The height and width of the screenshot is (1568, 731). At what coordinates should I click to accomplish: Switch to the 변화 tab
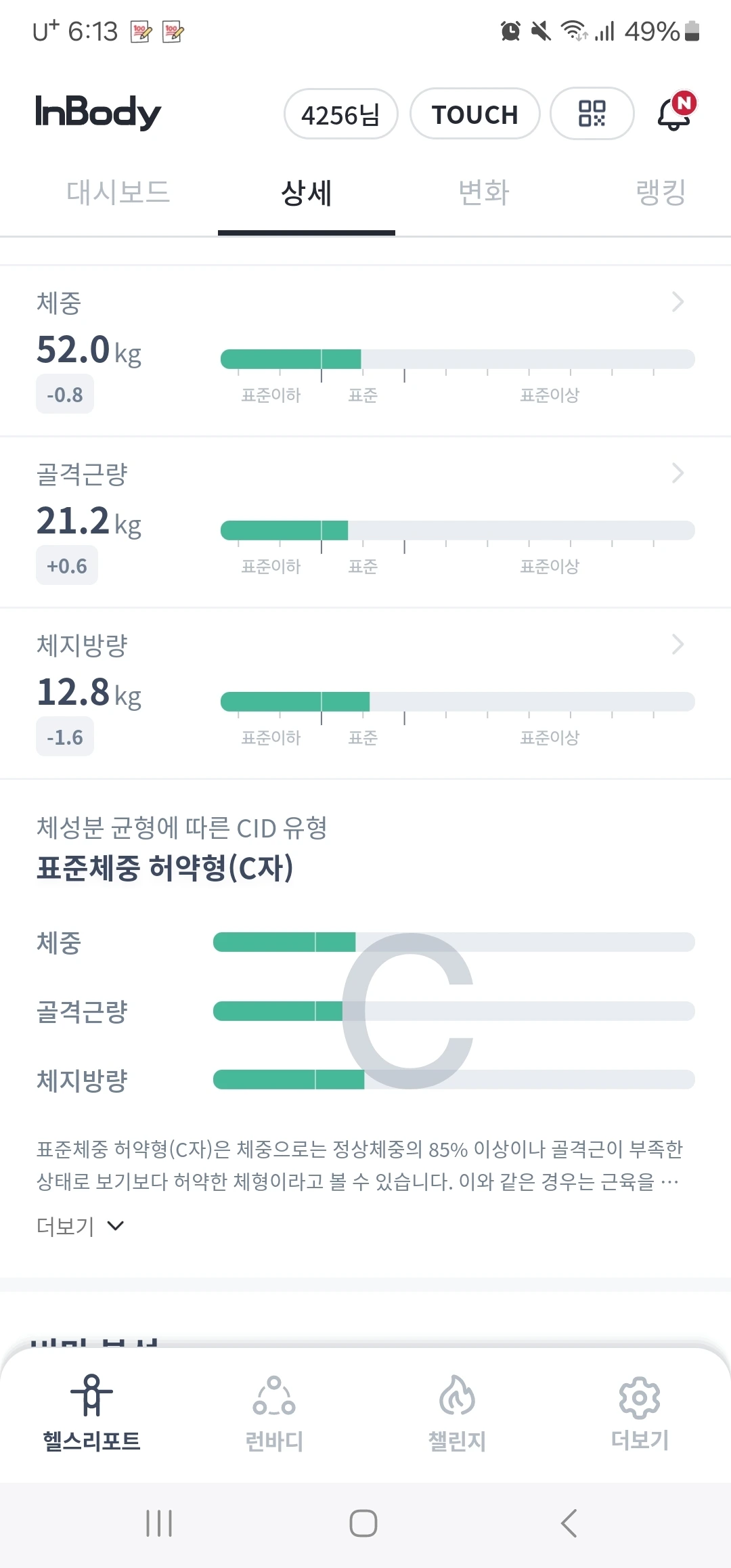pos(483,193)
